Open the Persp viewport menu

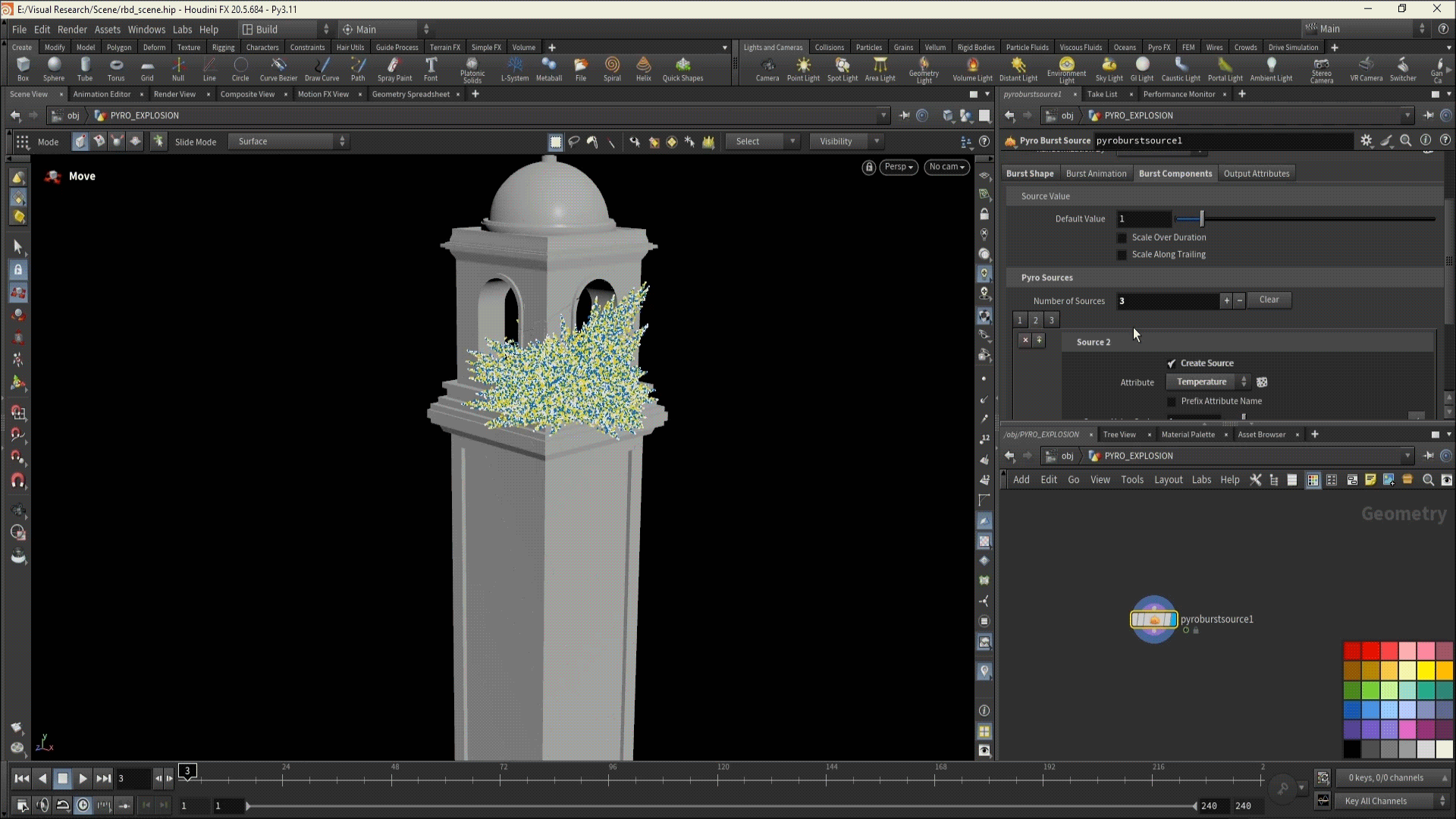(899, 167)
